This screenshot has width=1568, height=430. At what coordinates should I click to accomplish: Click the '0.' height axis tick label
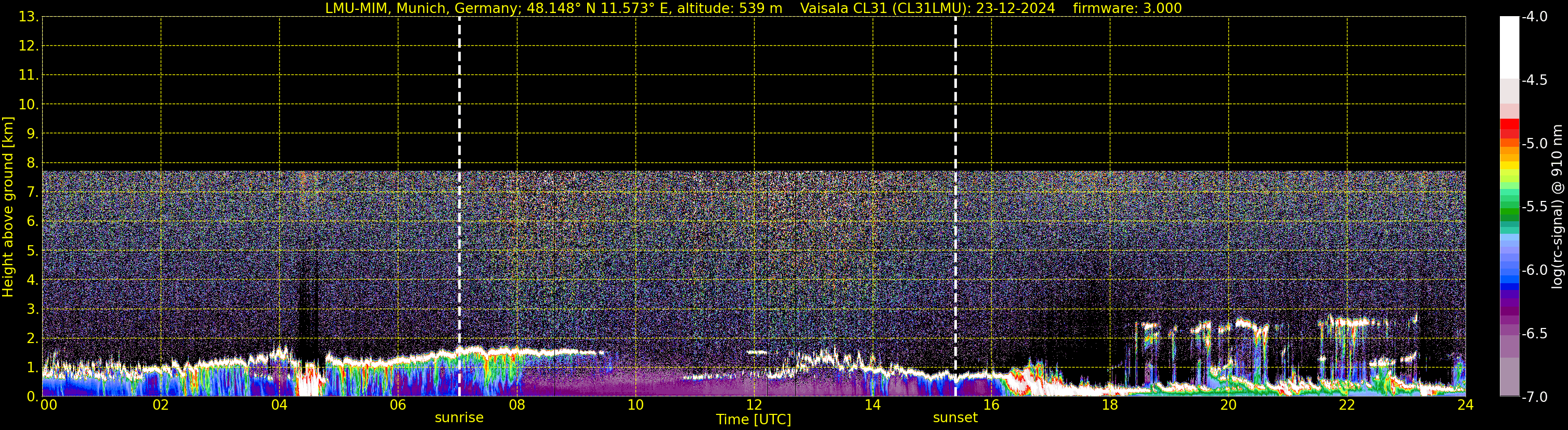(x=32, y=397)
